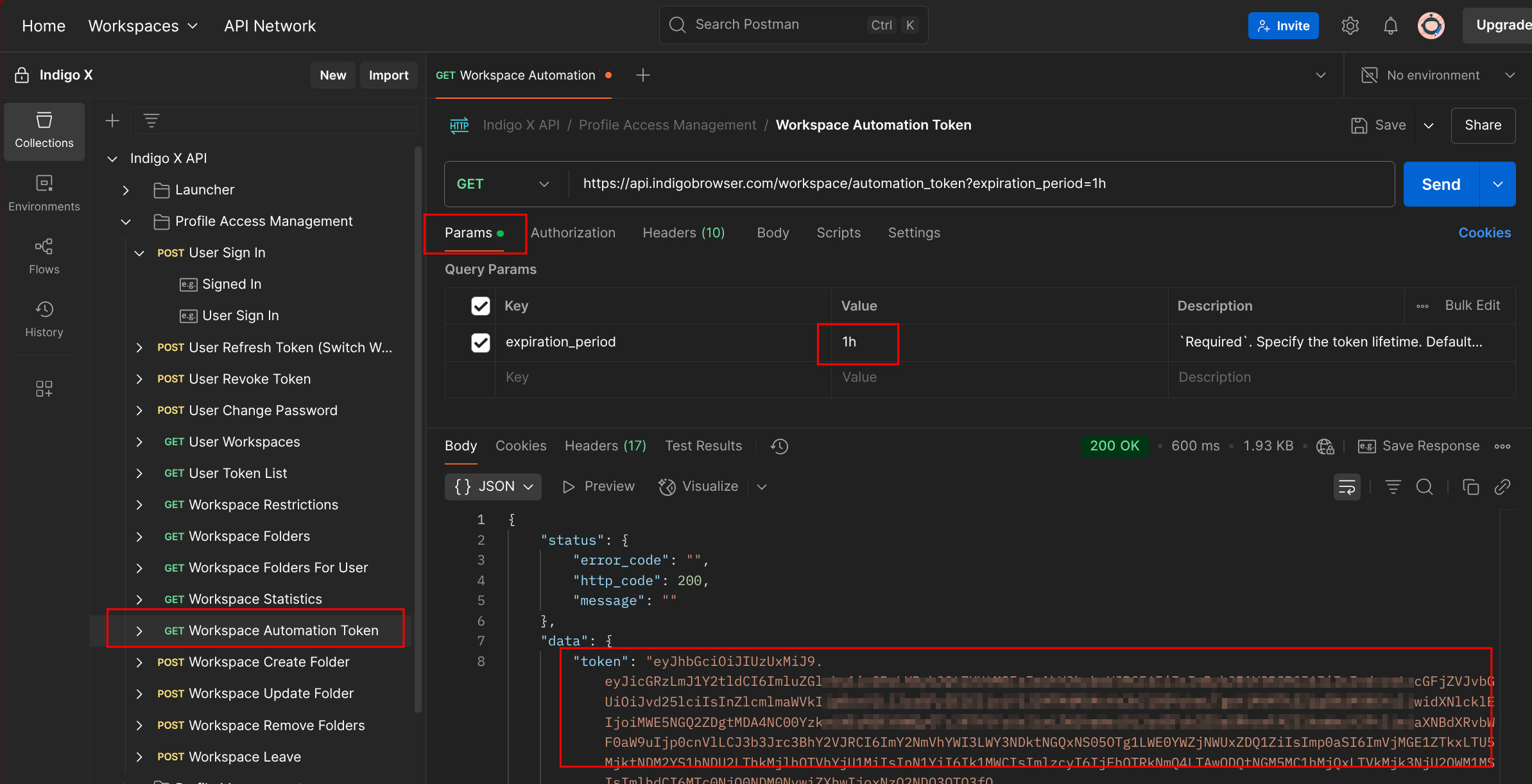The width and height of the screenshot is (1532, 784).
Task: Open the Visualize options arrow
Action: click(762, 486)
